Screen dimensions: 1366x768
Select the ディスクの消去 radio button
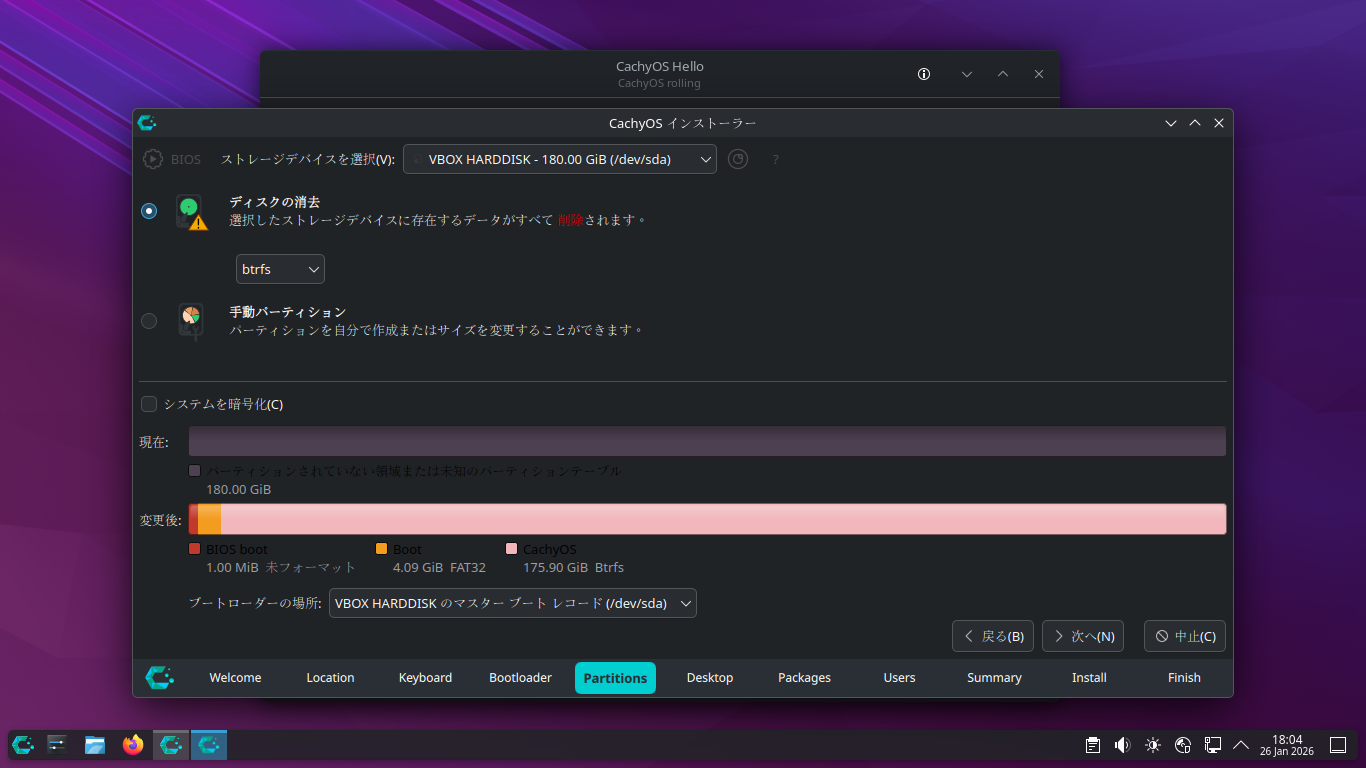pyautogui.click(x=149, y=211)
